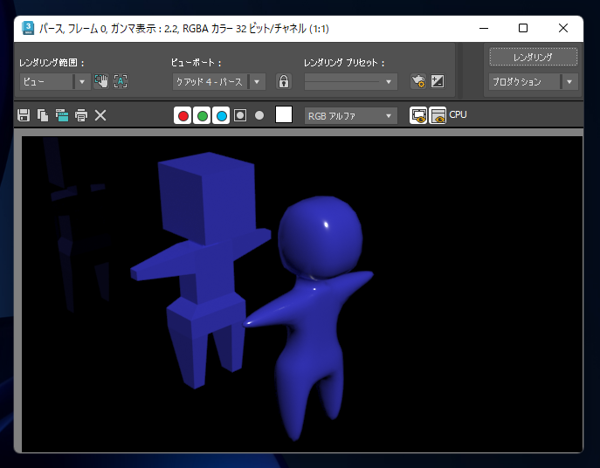Minimize the rendered frame window
The image size is (600, 468).
click(484, 28)
